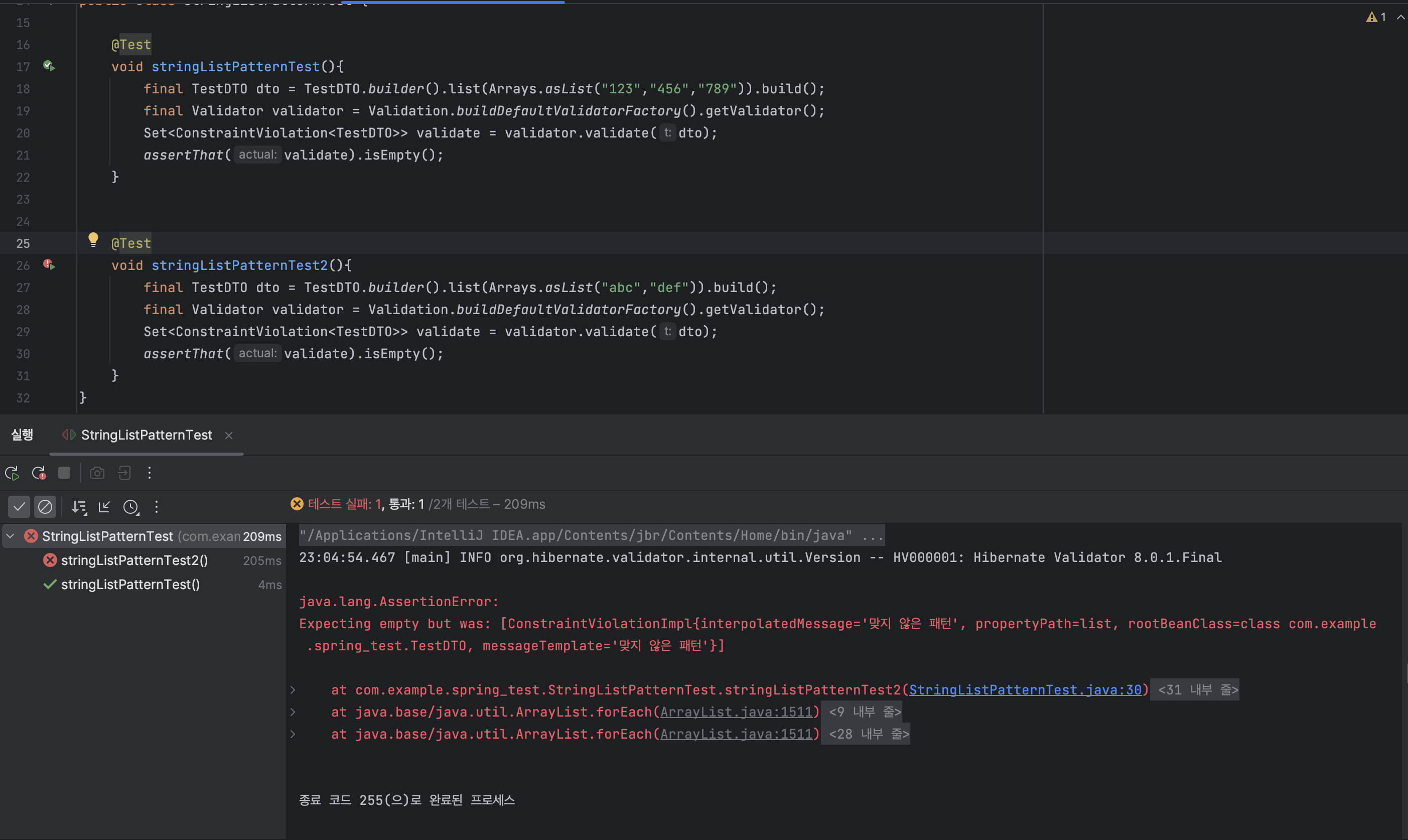Click line number 30 in gutter

[23, 354]
